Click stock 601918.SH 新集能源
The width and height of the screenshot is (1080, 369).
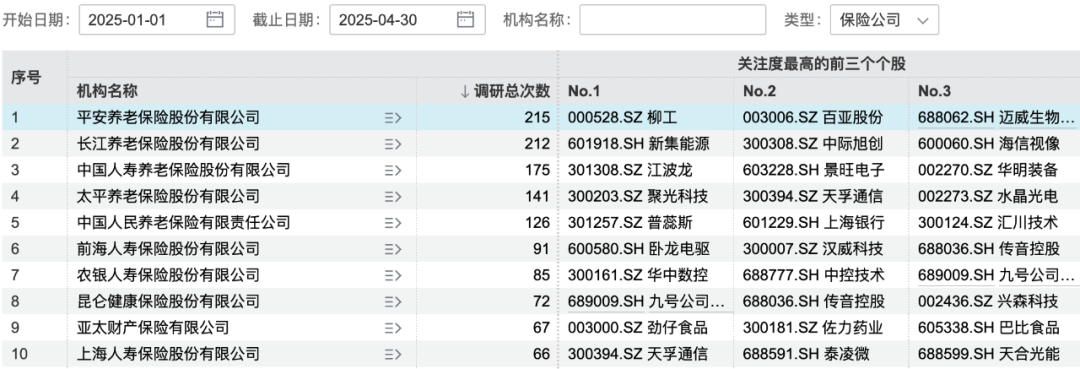click(x=638, y=144)
